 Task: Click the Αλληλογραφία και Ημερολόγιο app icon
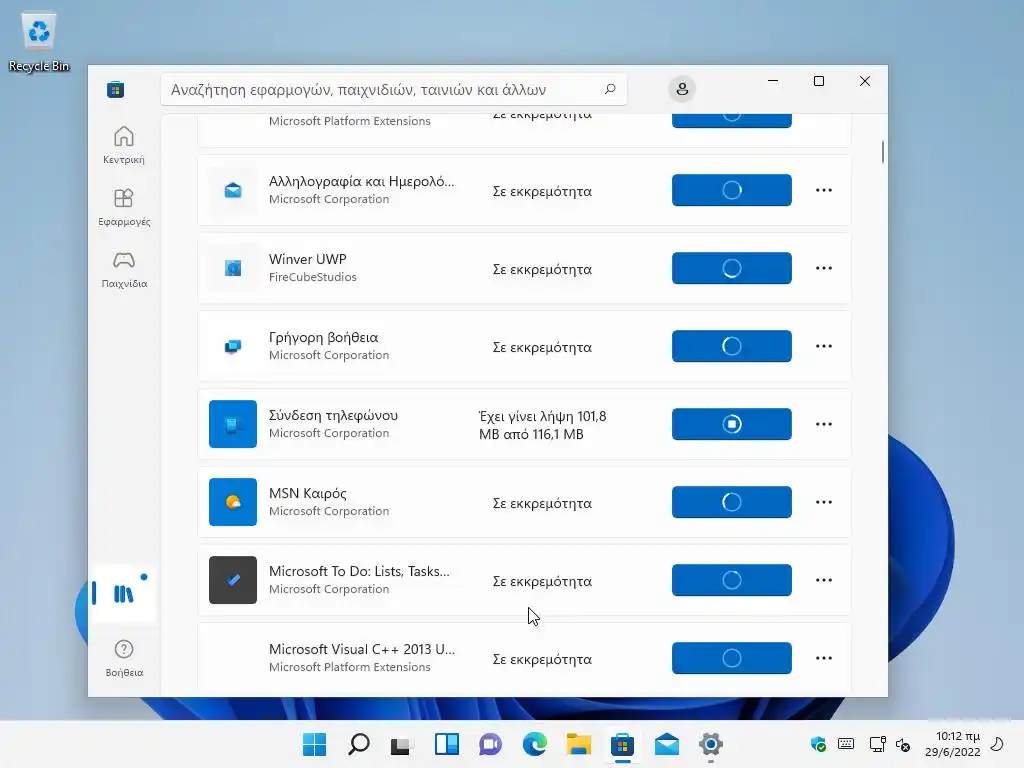[x=233, y=190]
